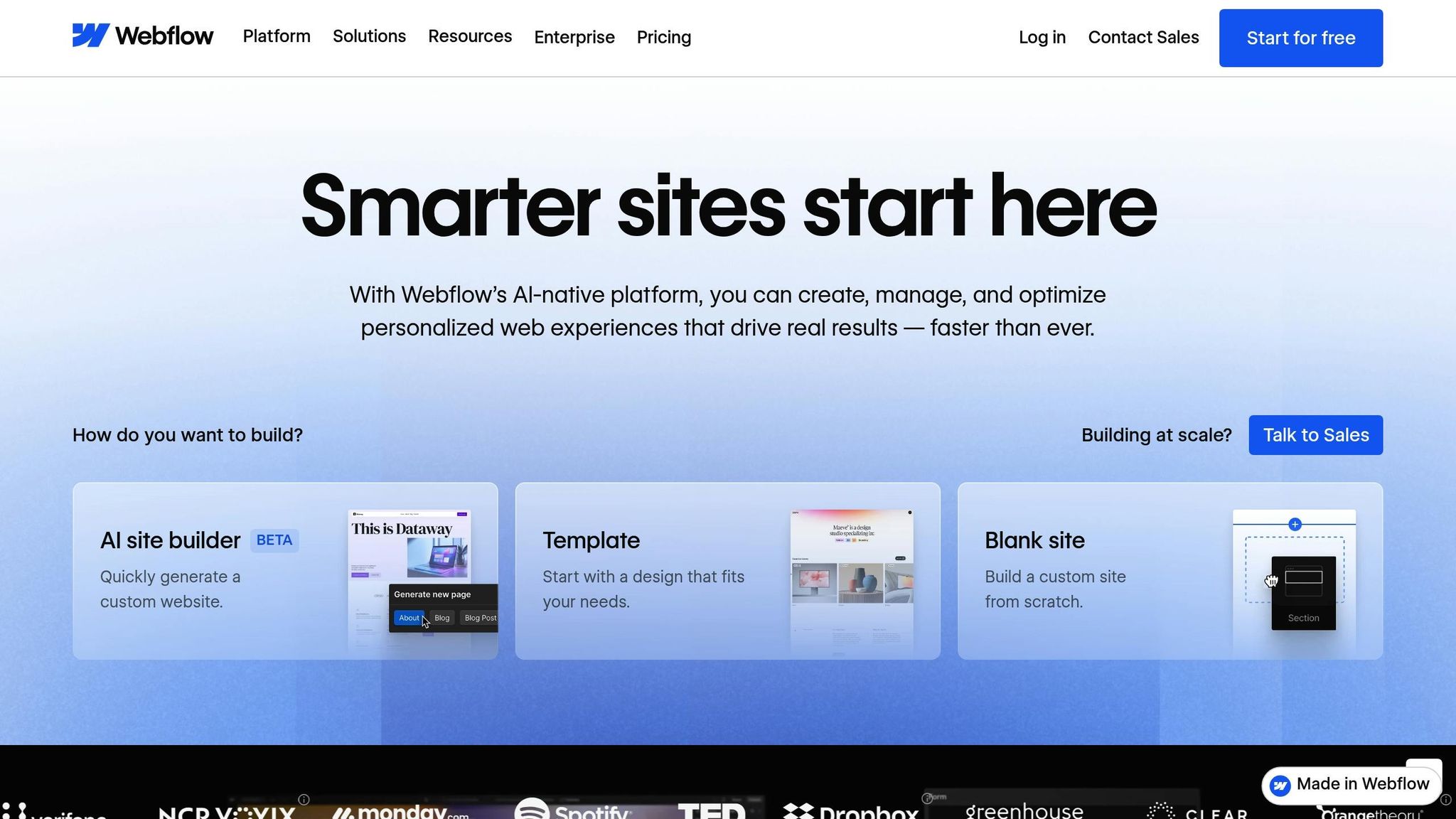Open the Solutions dropdown

click(369, 36)
